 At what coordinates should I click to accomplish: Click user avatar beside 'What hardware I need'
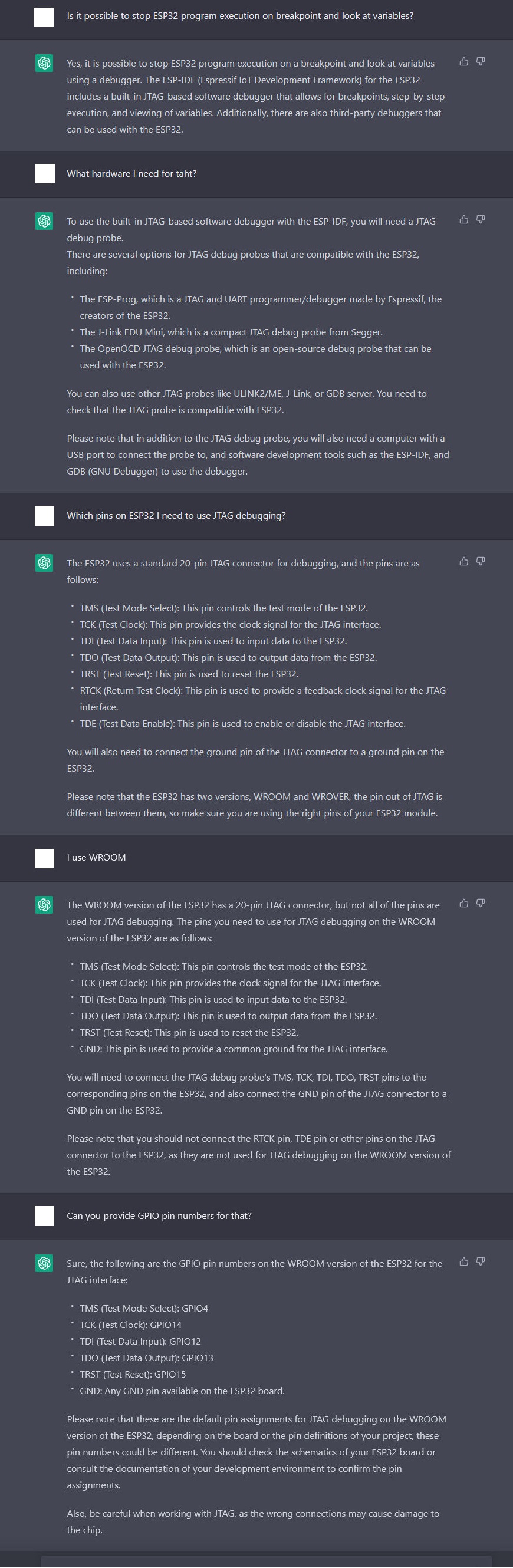[x=44, y=174]
